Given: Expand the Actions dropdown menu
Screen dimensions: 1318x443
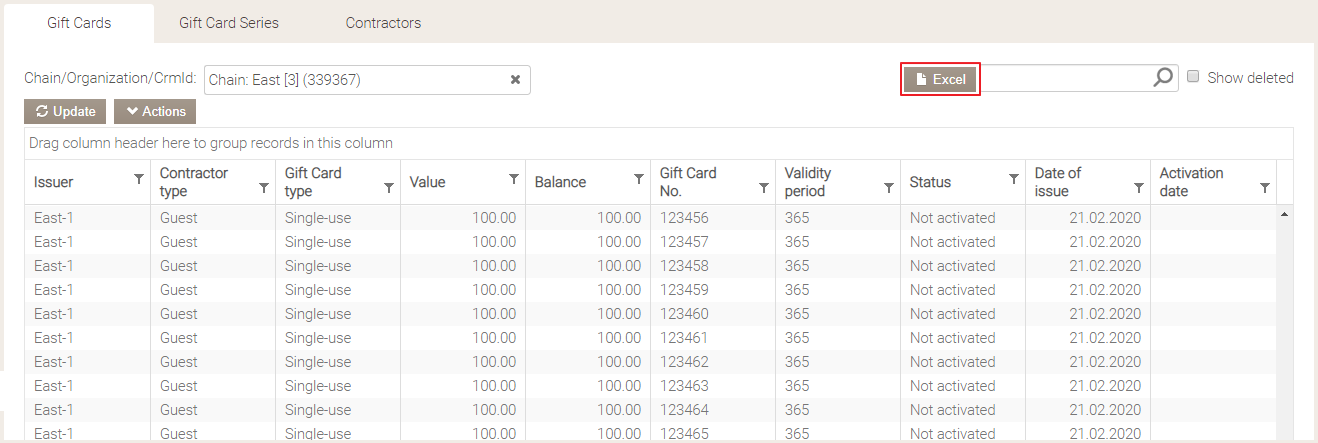Looking at the screenshot, I should (x=155, y=112).
